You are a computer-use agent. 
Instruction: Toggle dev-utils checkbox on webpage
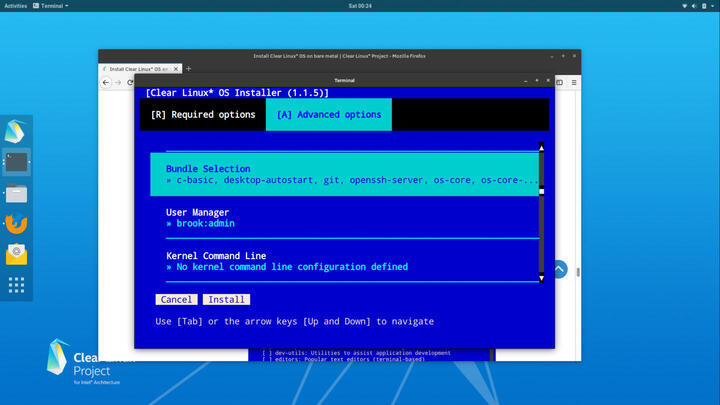[x=267, y=353]
